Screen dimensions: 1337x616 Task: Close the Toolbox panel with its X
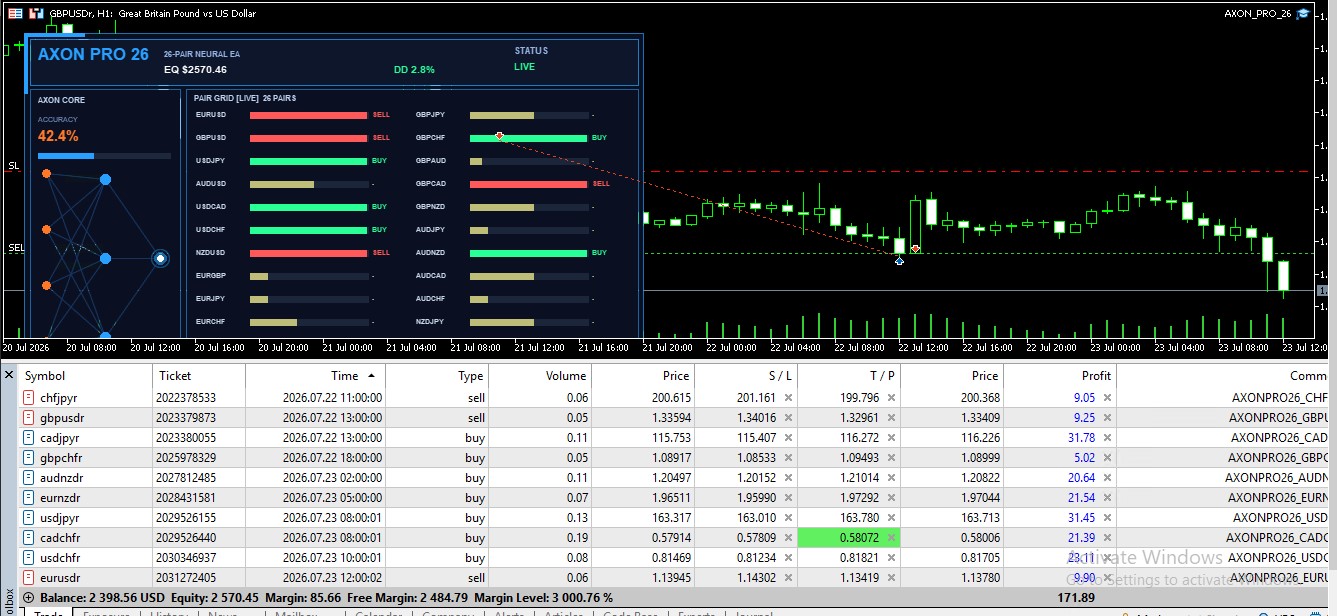(x=9, y=375)
